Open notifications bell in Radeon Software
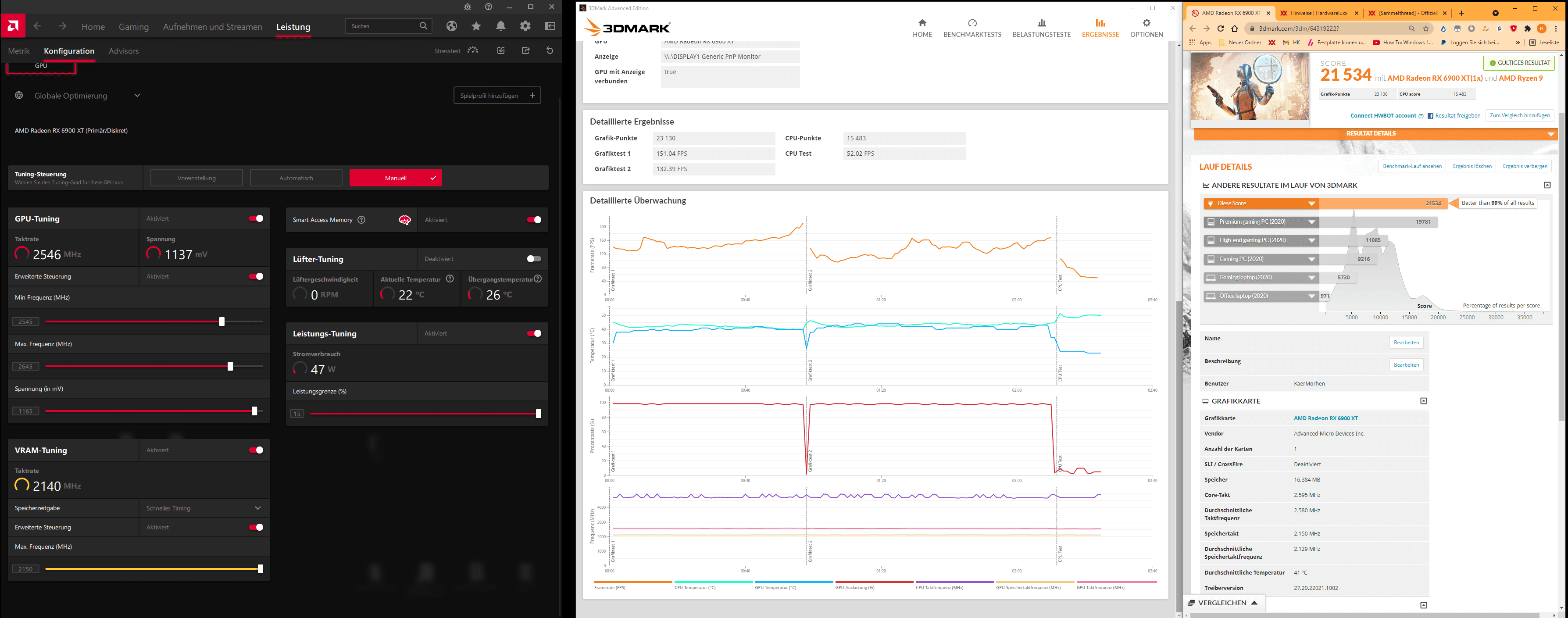 coord(500,26)
